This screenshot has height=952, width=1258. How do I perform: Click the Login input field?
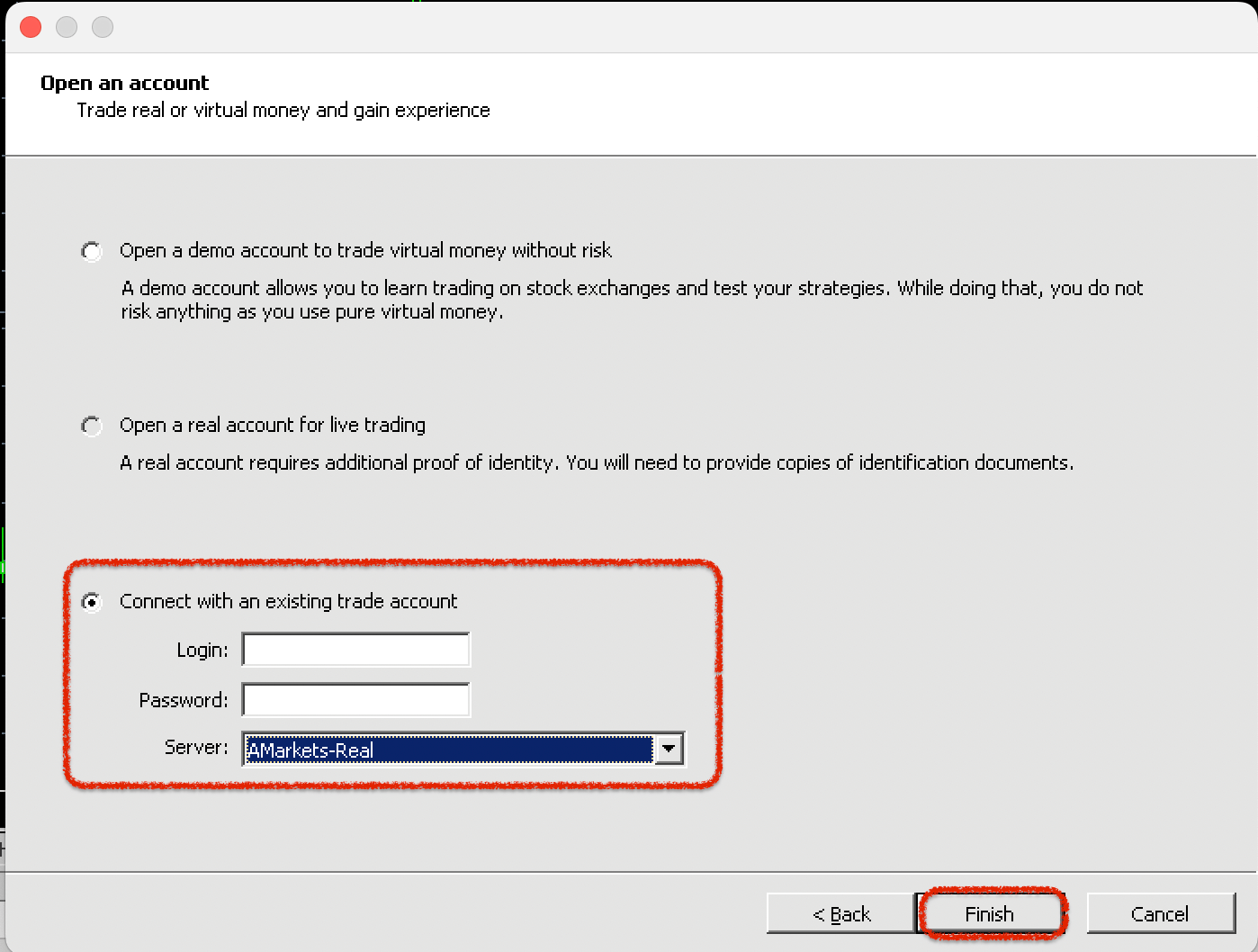[x=355, y=650]
